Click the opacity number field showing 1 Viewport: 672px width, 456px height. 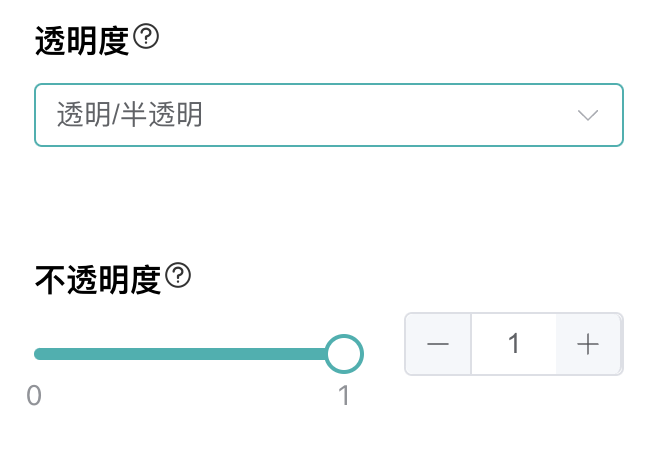point(513,344)
